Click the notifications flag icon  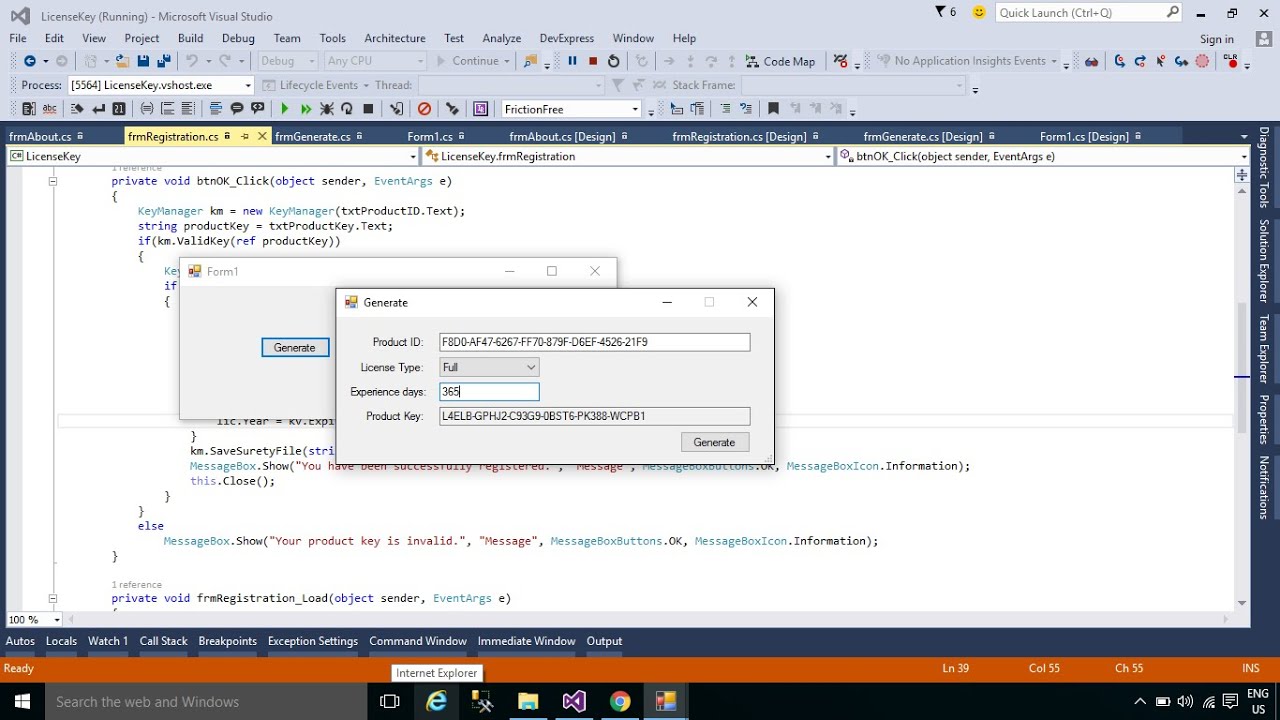[940, 12]
